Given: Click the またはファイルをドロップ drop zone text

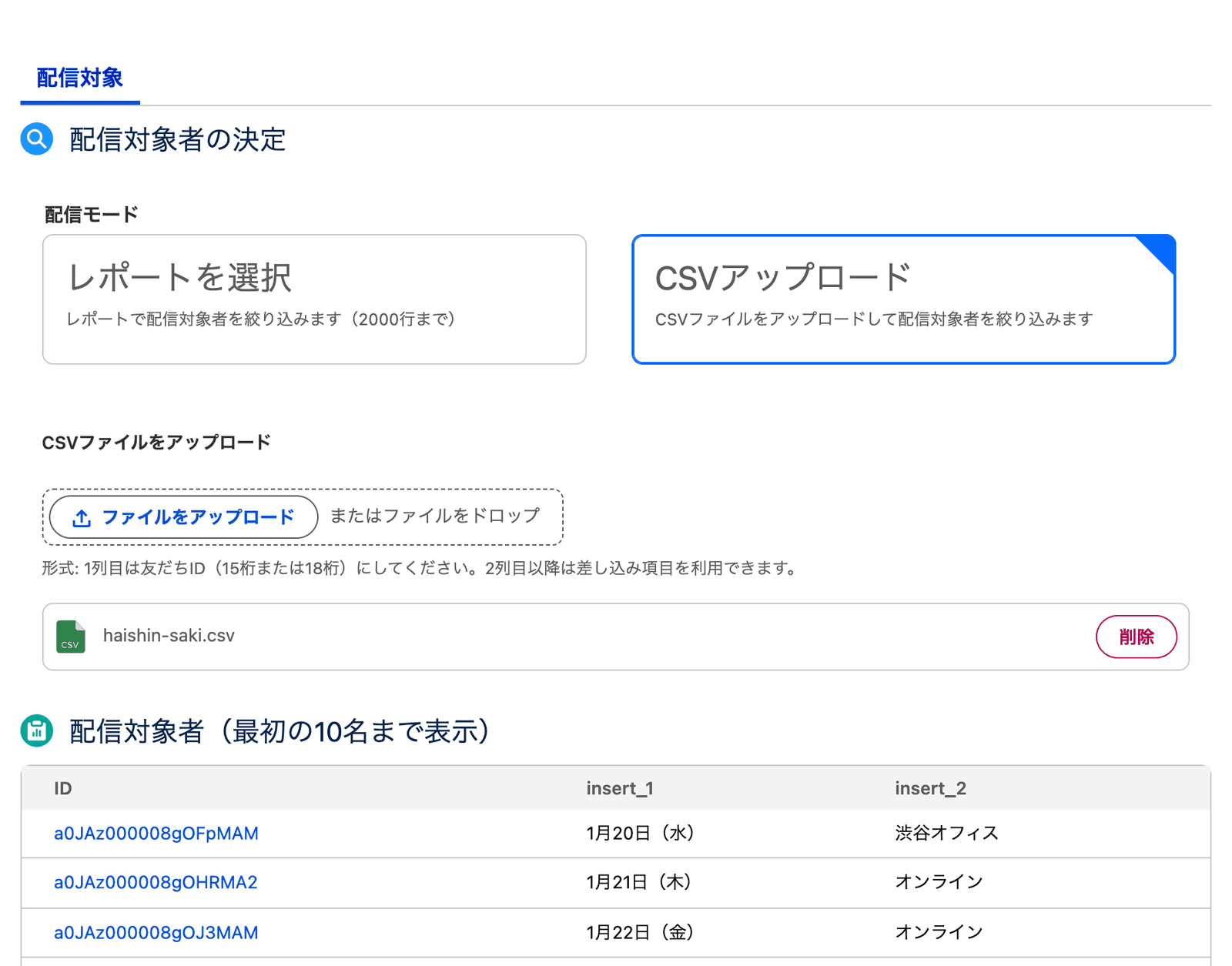Looking at the screenshot, I should click(435, 516).
